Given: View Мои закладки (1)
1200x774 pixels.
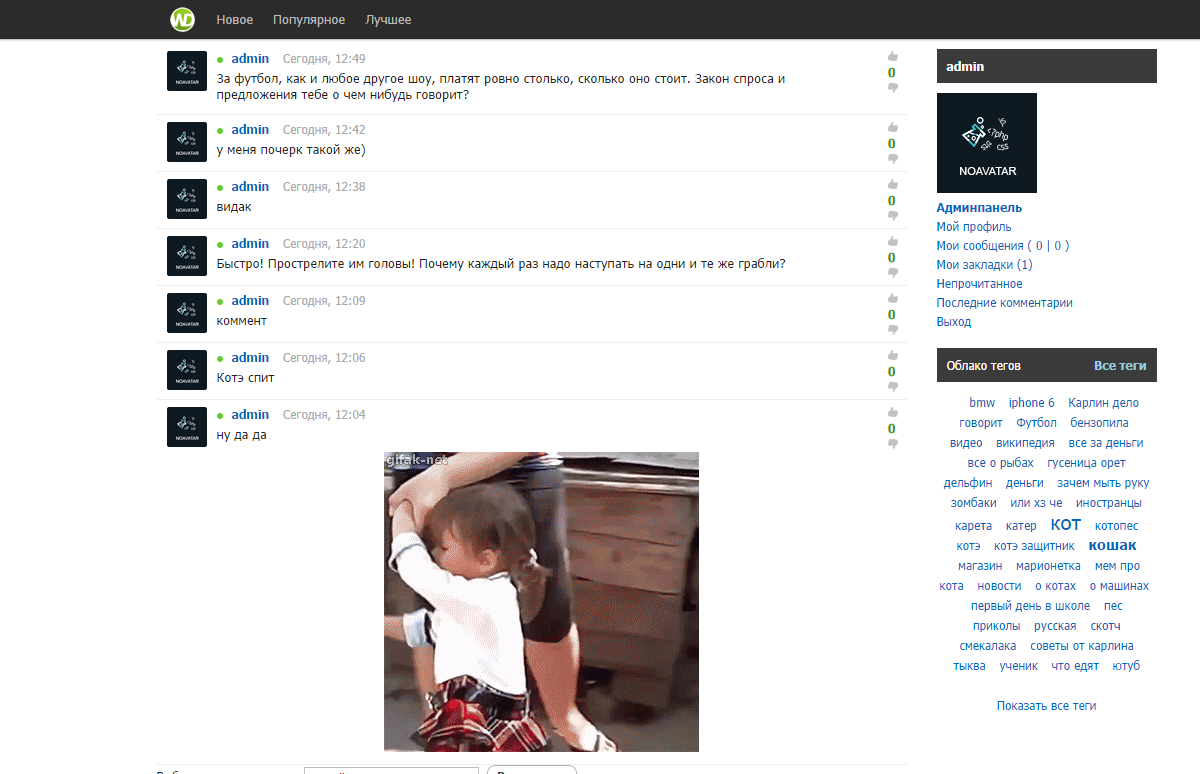Looking at the screenshot, I should 985,265.
